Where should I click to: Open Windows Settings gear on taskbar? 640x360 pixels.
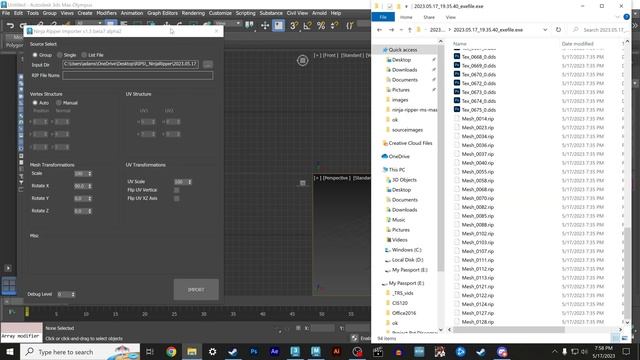(213, 351)
